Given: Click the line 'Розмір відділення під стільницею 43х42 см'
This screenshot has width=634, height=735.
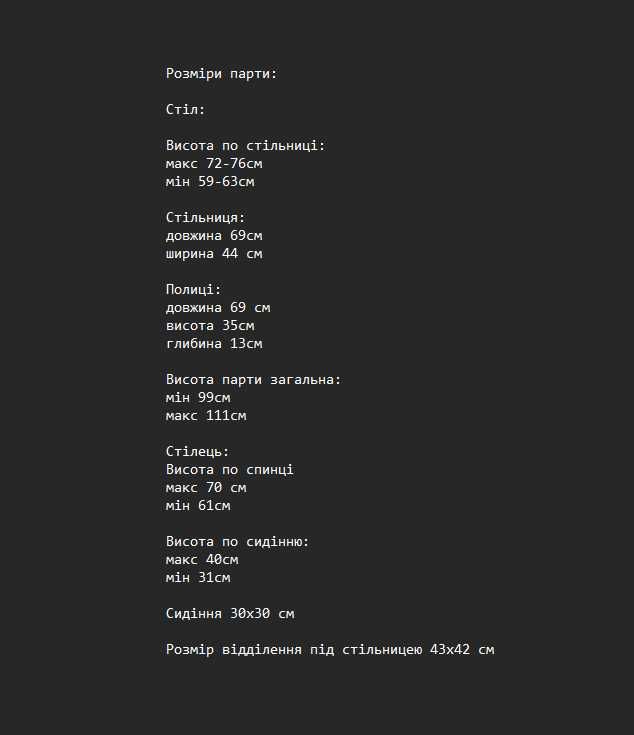Looking at the screenshot, I should point(330,650).
